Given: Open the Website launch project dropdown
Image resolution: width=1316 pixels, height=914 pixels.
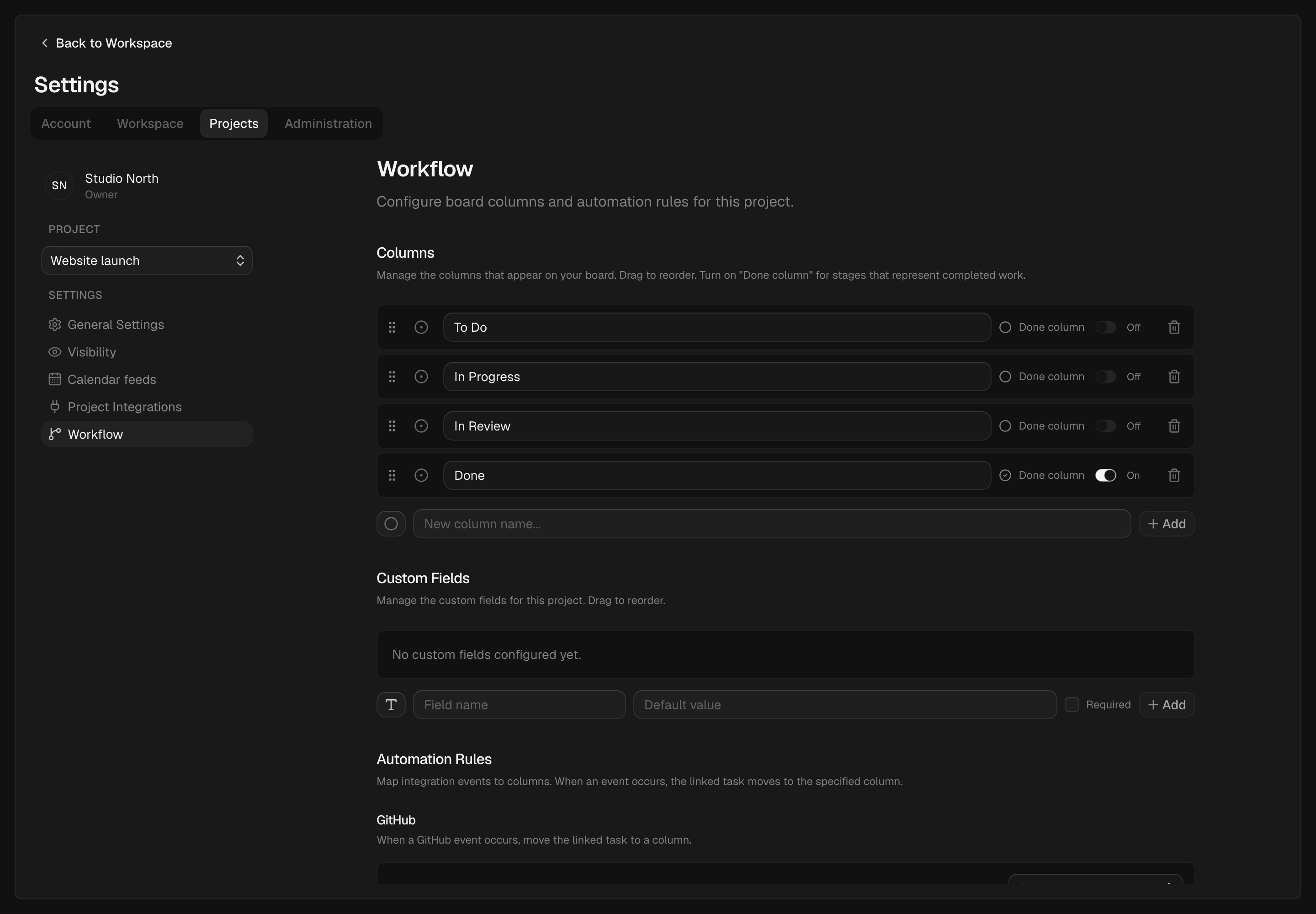Looking at the screenshot, I should click(x=147, y=260).
